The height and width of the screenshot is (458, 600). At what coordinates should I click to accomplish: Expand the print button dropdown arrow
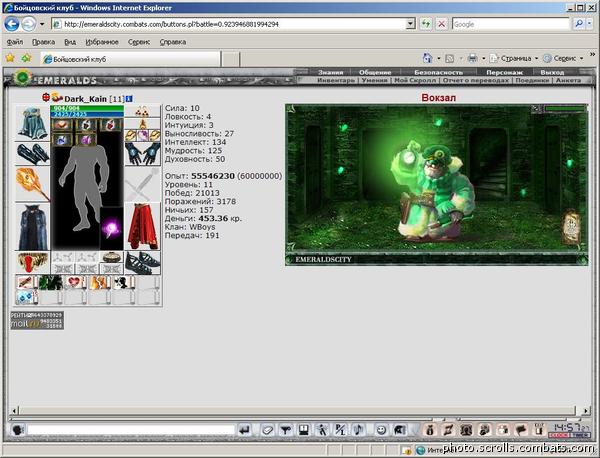click(x=483, y=59)
